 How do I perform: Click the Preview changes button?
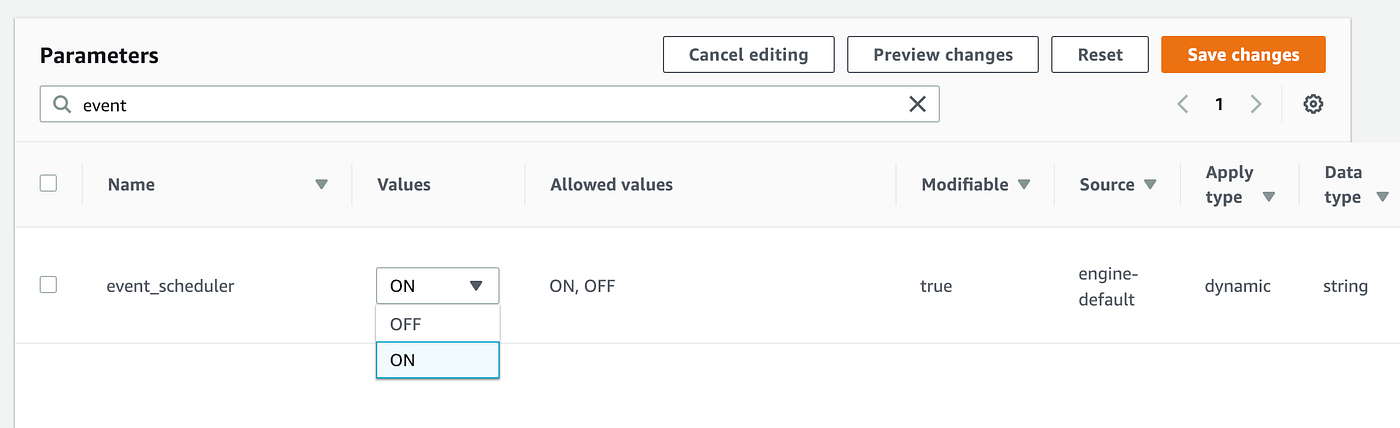pyautogui.click(x=942, y=55)
